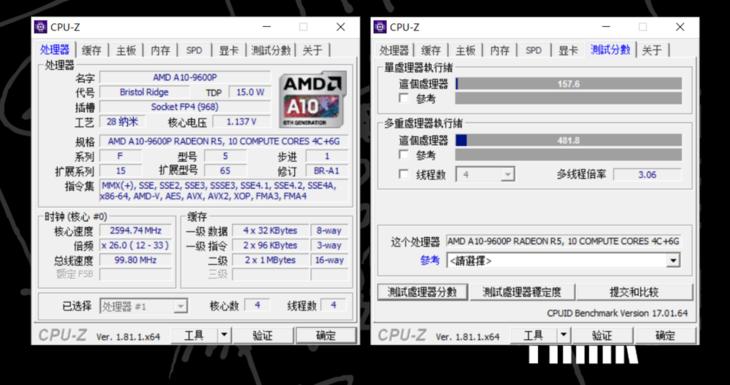Switch to 主板 tab in right window

(x=466, y=50)
